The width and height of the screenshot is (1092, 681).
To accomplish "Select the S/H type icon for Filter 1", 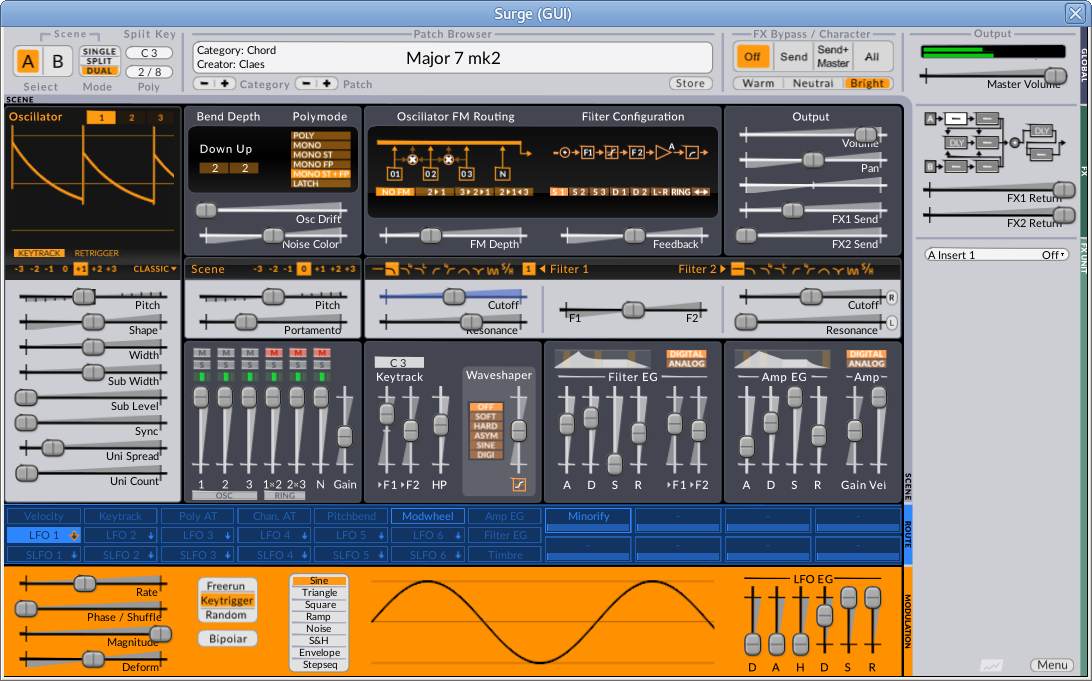I will point(507,269).
